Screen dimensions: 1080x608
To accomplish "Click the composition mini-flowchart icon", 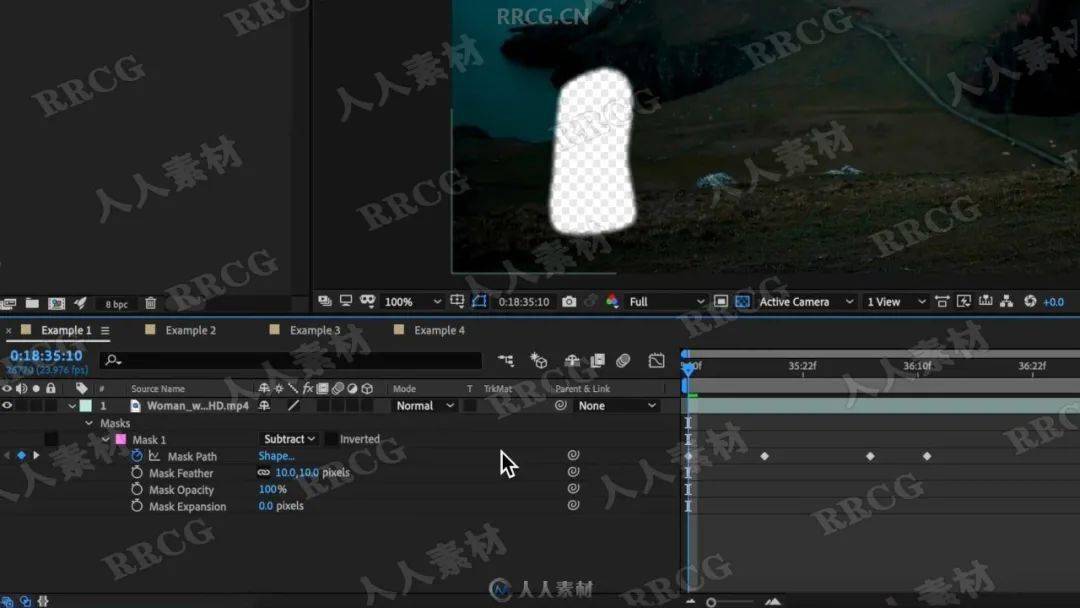I will click(x=507, y=361).
